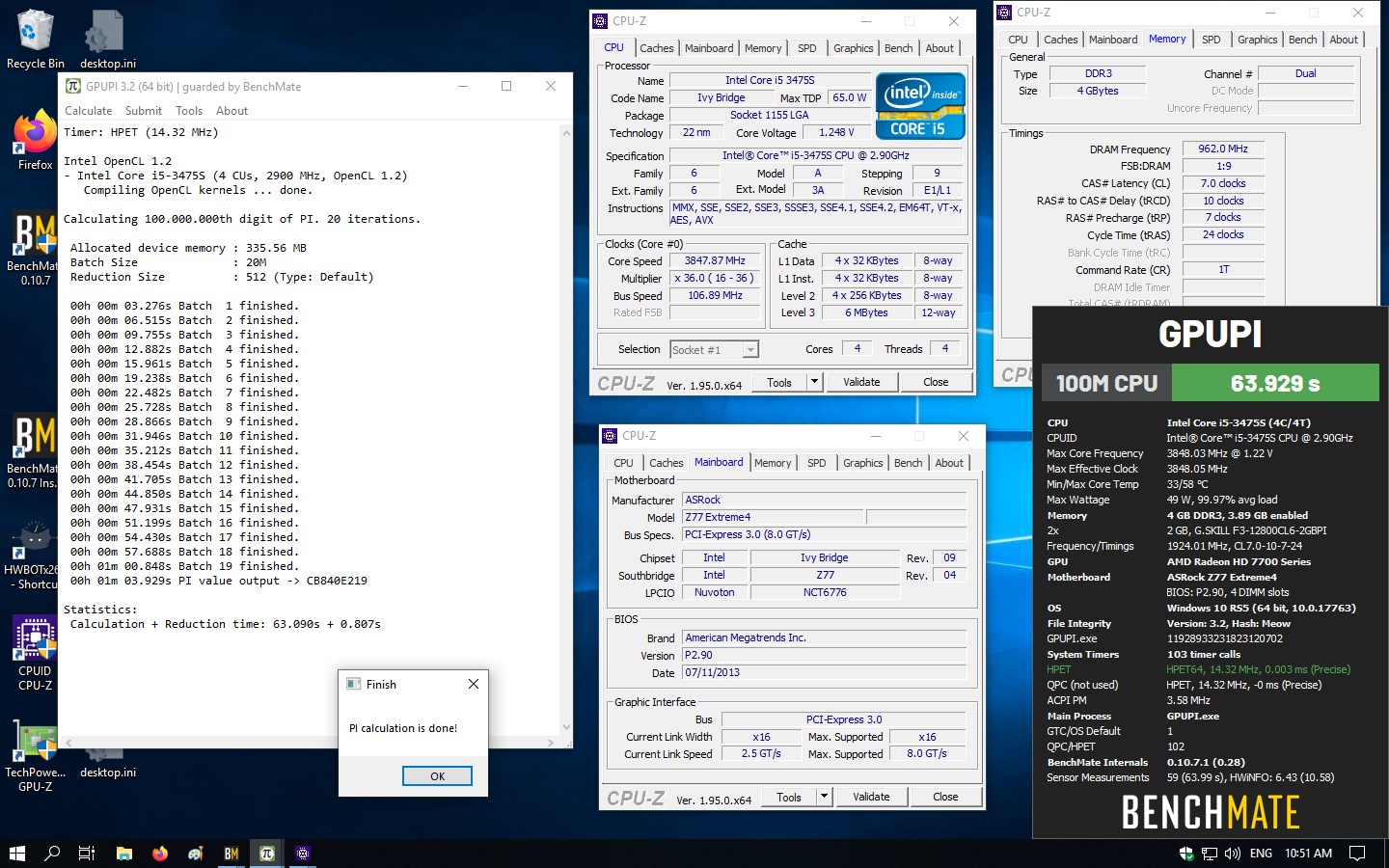Viewport: 1389px width, 868px height.
Task: Click the PI value output CB840E219 line
Action: (219, 581)
